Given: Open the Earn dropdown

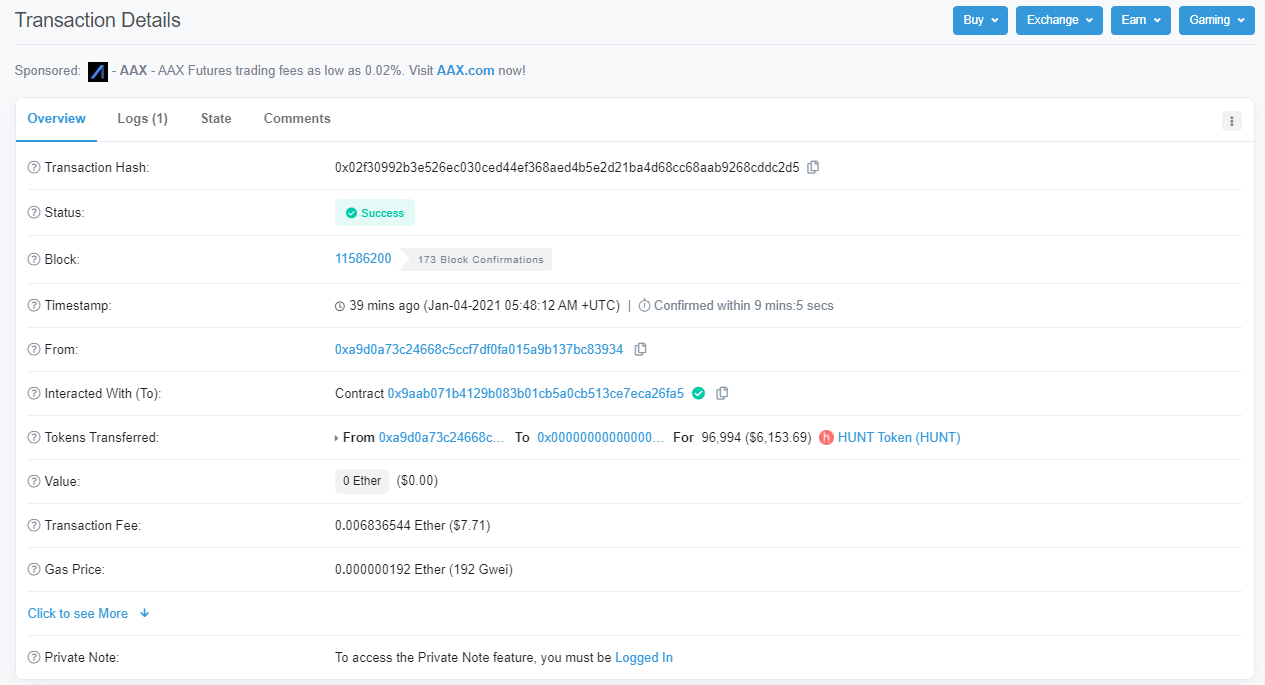Looking at the screenshot, I should (1141, 20).
